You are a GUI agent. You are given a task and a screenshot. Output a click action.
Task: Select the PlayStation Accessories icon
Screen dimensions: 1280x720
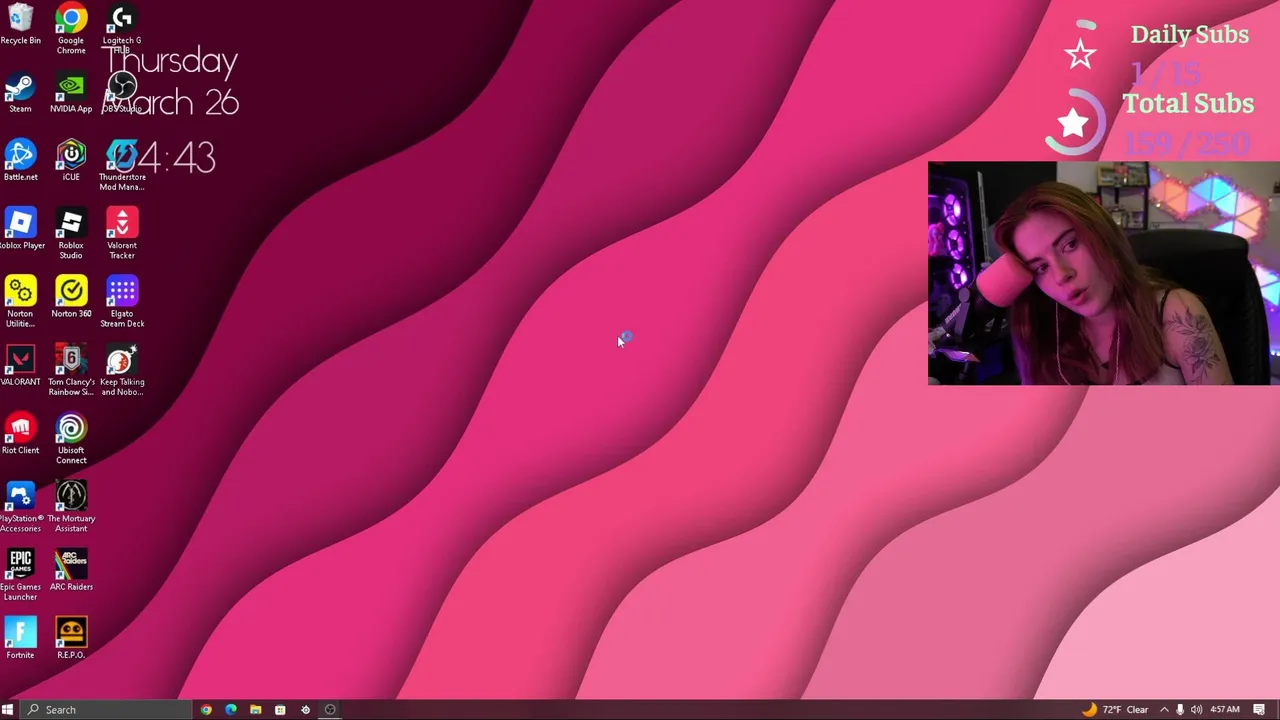(x=20, y=507)
